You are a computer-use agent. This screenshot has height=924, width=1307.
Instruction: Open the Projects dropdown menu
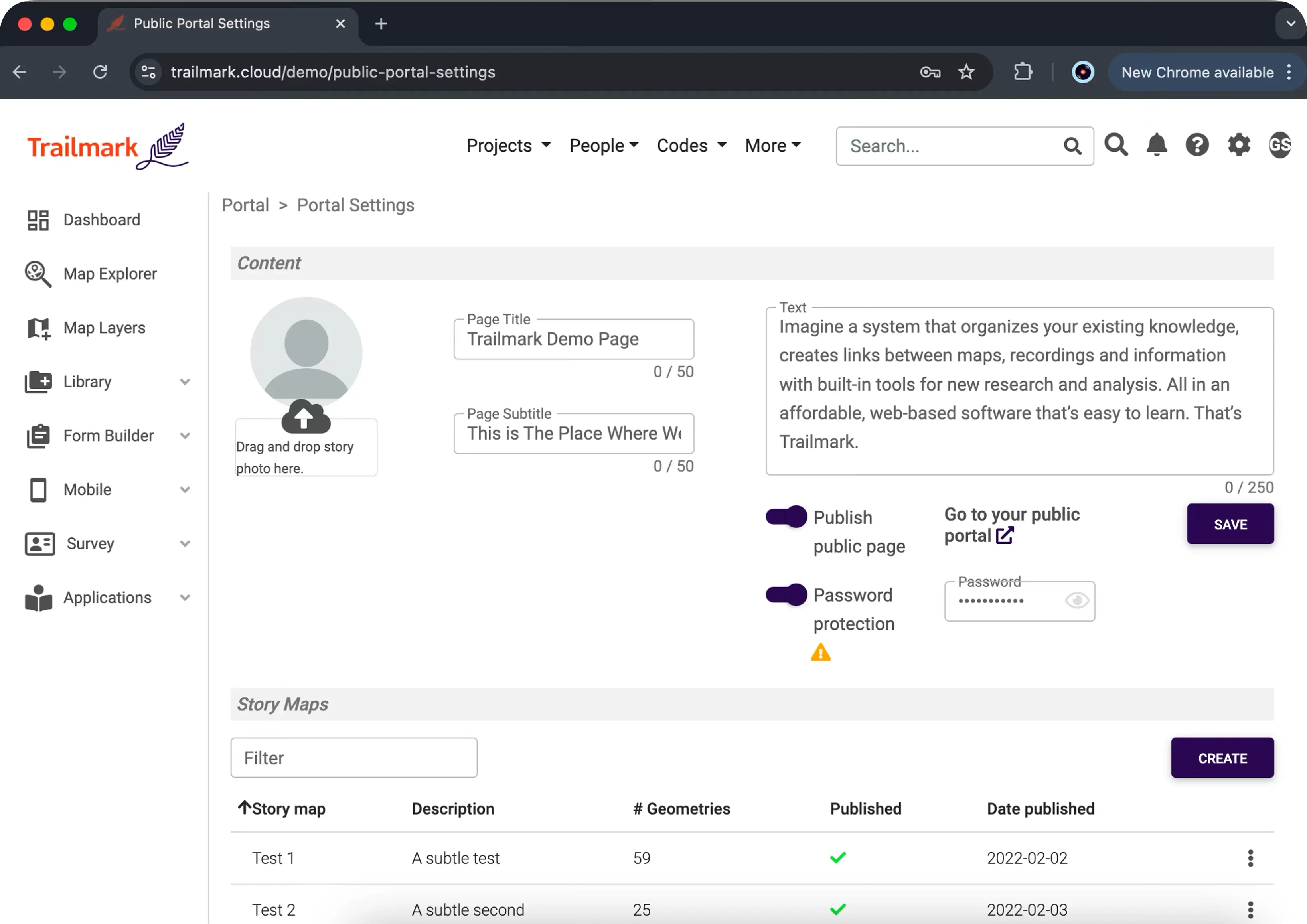(509, 146)
